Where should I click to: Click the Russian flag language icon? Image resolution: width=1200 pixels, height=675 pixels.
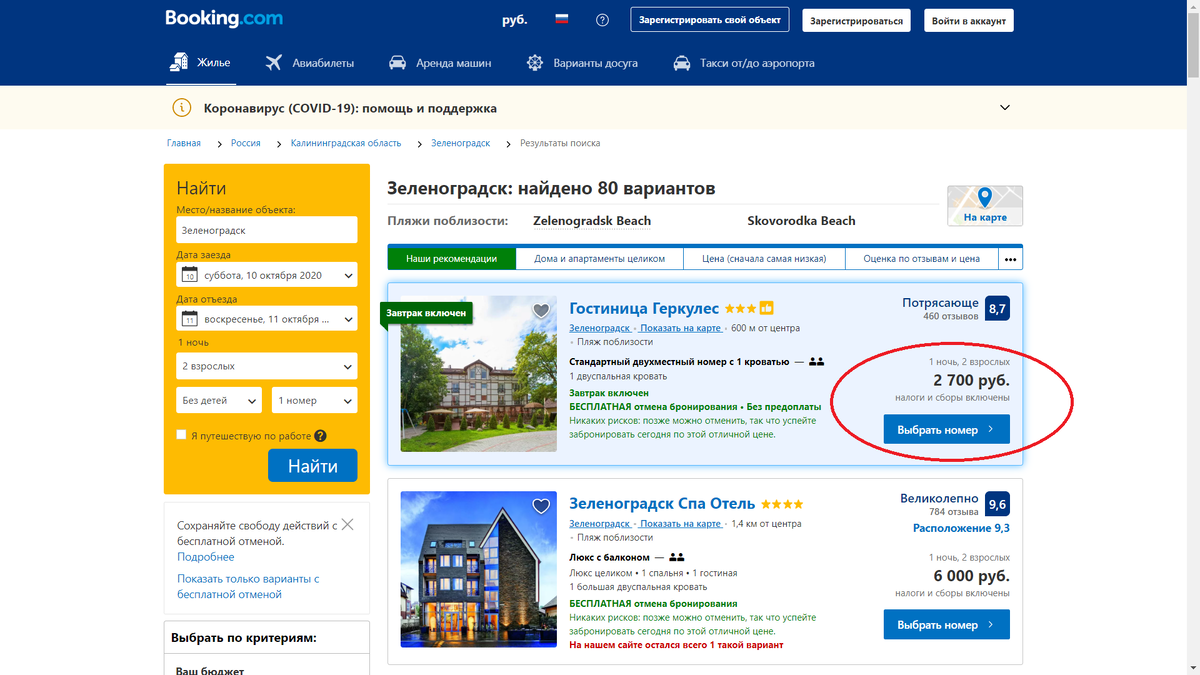(x=562, y=20)
